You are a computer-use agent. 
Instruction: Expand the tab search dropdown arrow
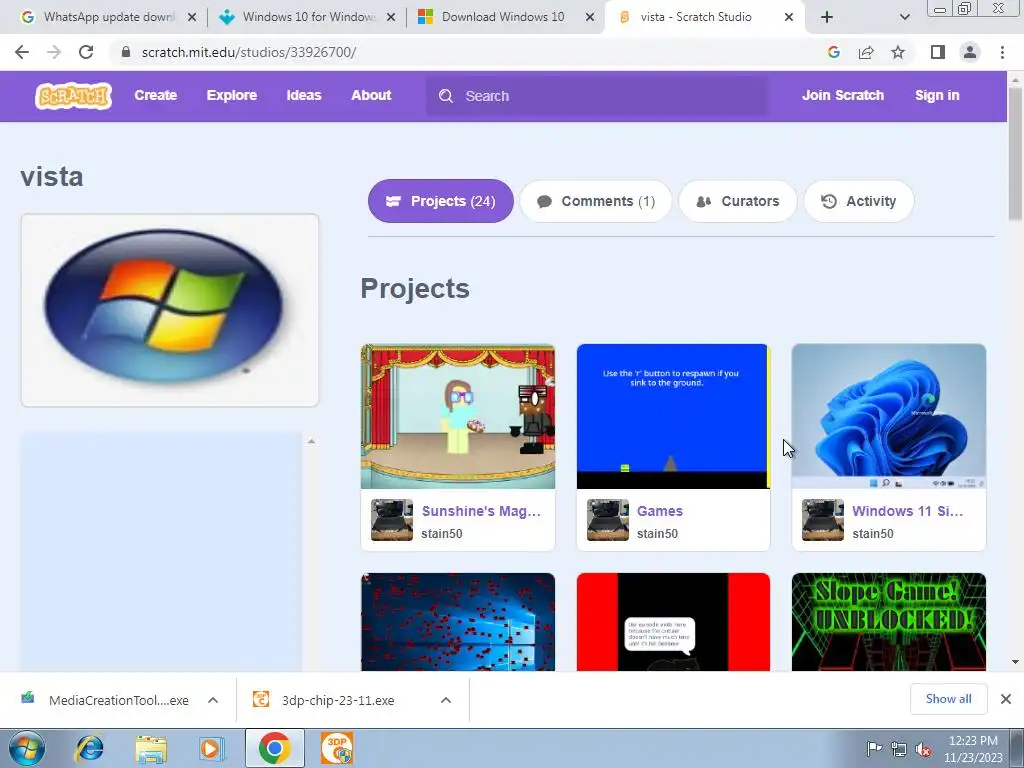904,17
